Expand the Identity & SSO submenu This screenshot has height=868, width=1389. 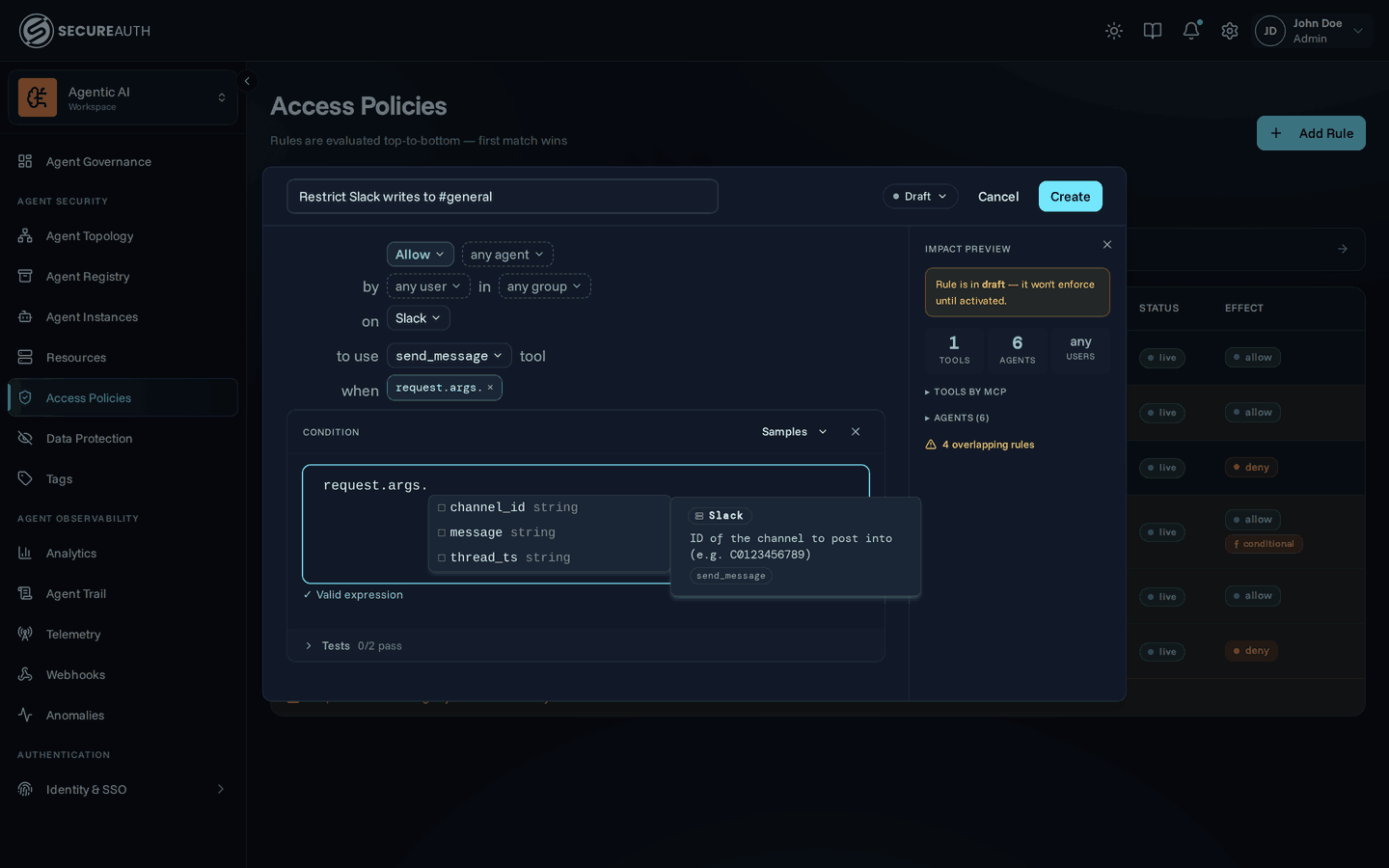pyautogui.click(x=221, y=789)
